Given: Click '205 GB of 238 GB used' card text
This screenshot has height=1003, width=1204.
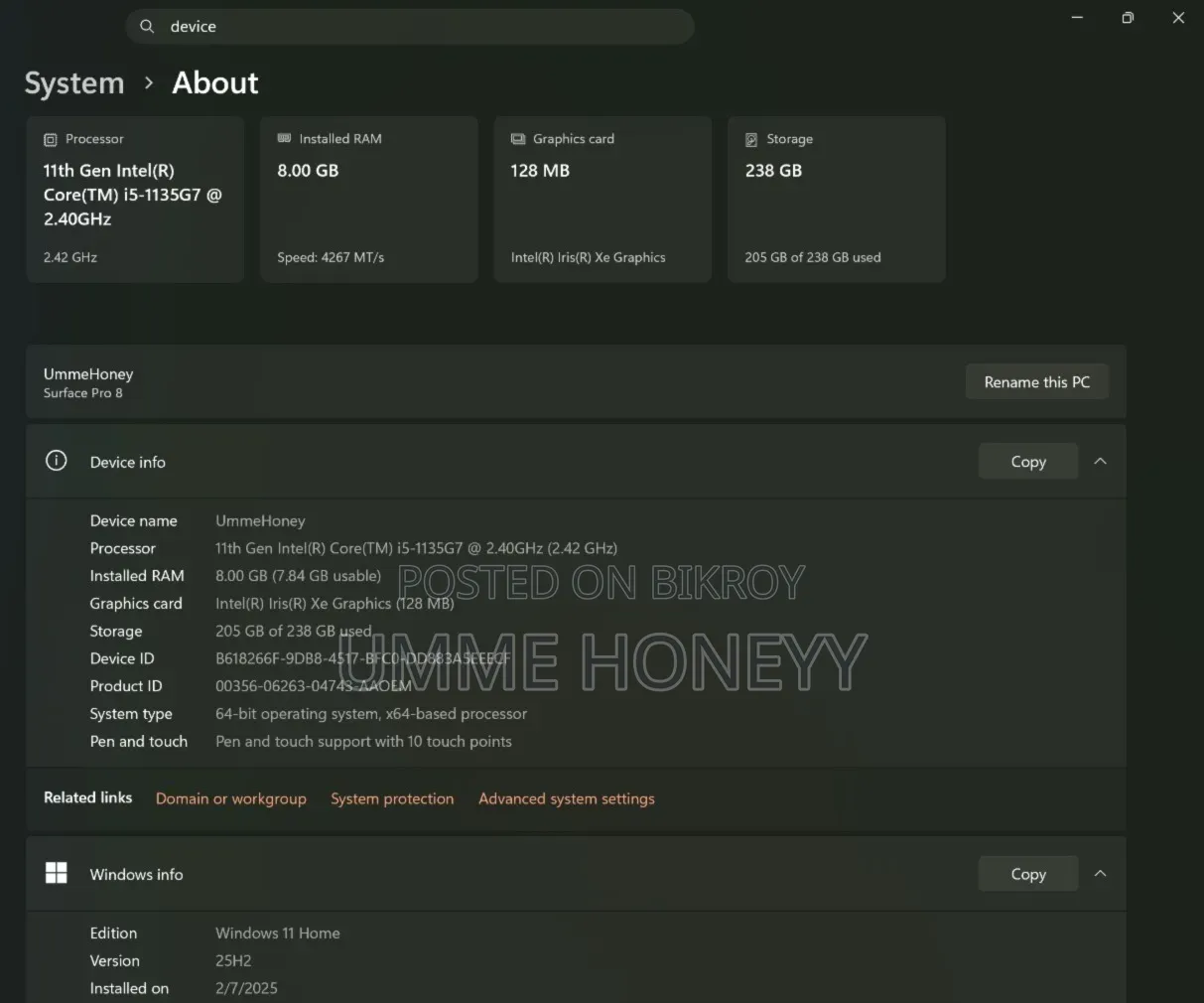Looking at the screenshot, I should [x=813, y=257].
